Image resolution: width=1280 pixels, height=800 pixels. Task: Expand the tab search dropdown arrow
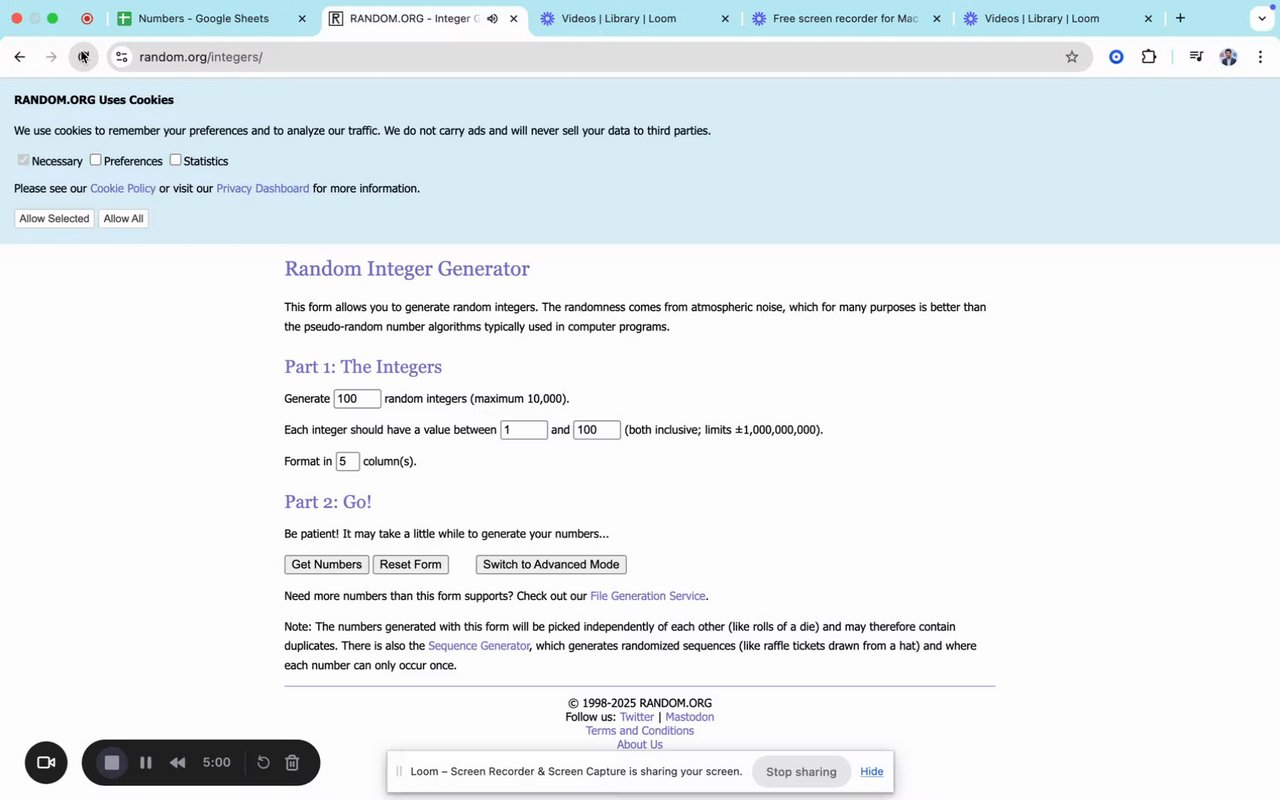tap(1261, 18)
